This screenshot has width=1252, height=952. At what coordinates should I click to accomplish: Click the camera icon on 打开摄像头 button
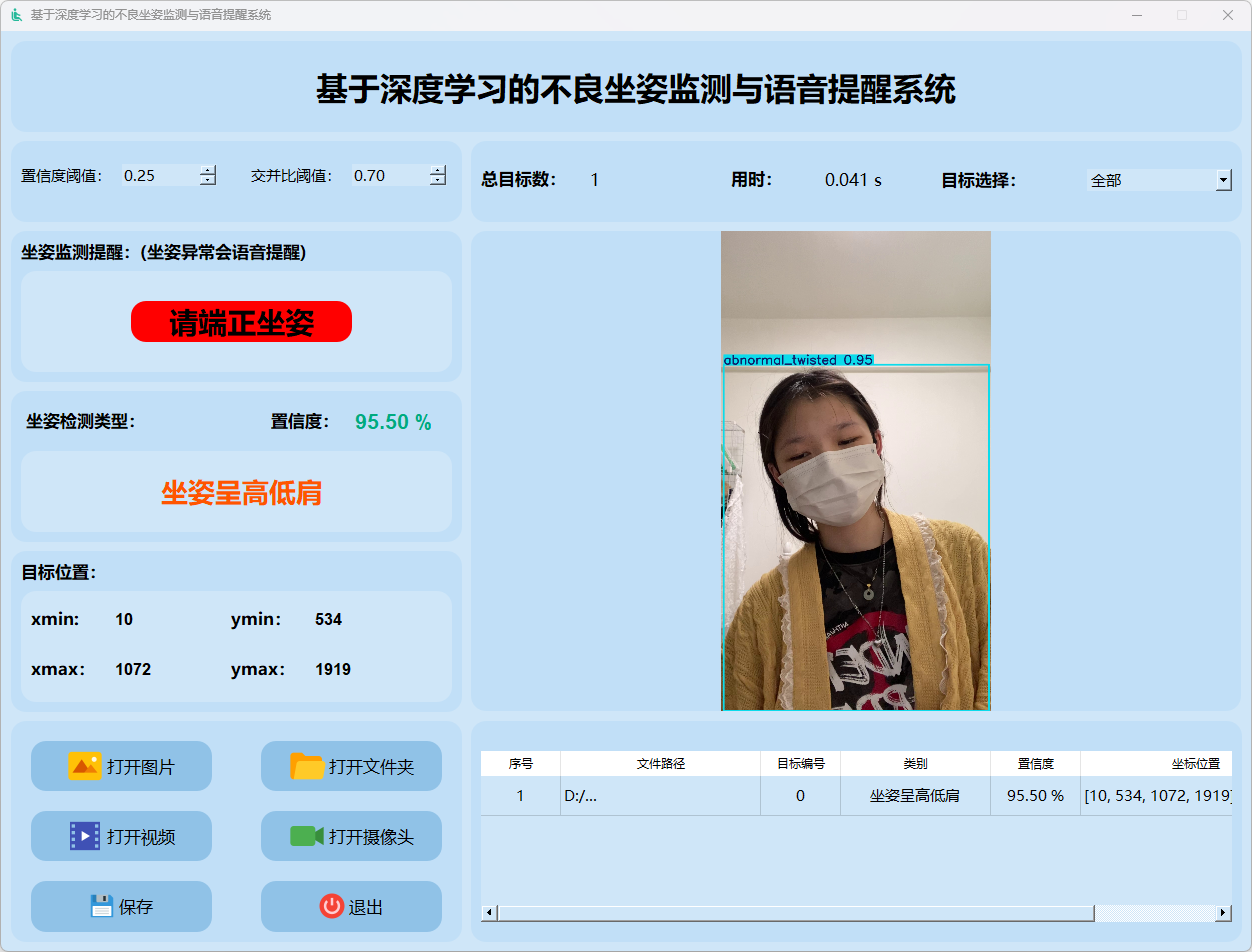(307, 836)
